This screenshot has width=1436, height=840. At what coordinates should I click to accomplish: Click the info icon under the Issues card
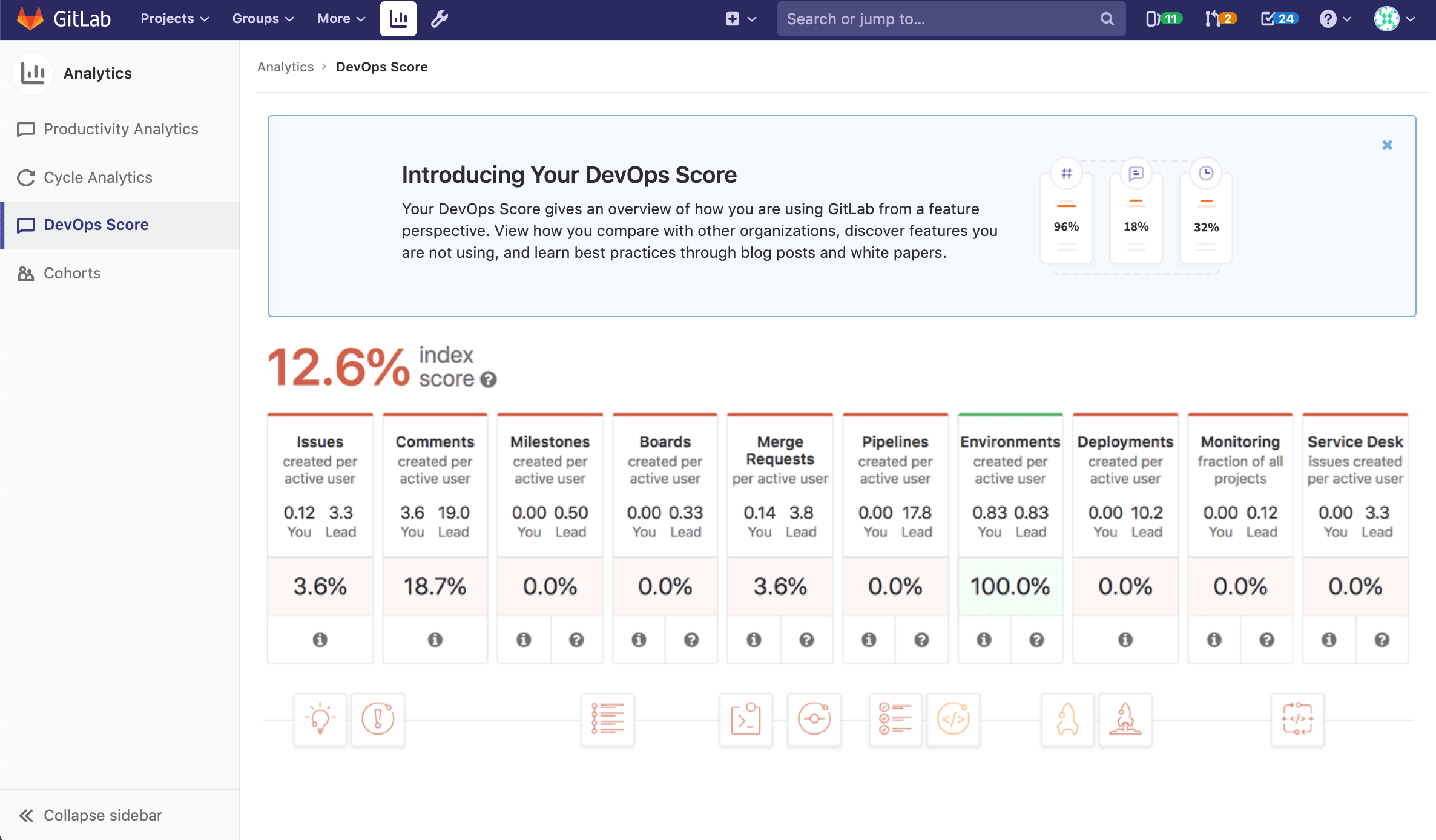click(x=320, y=640)
